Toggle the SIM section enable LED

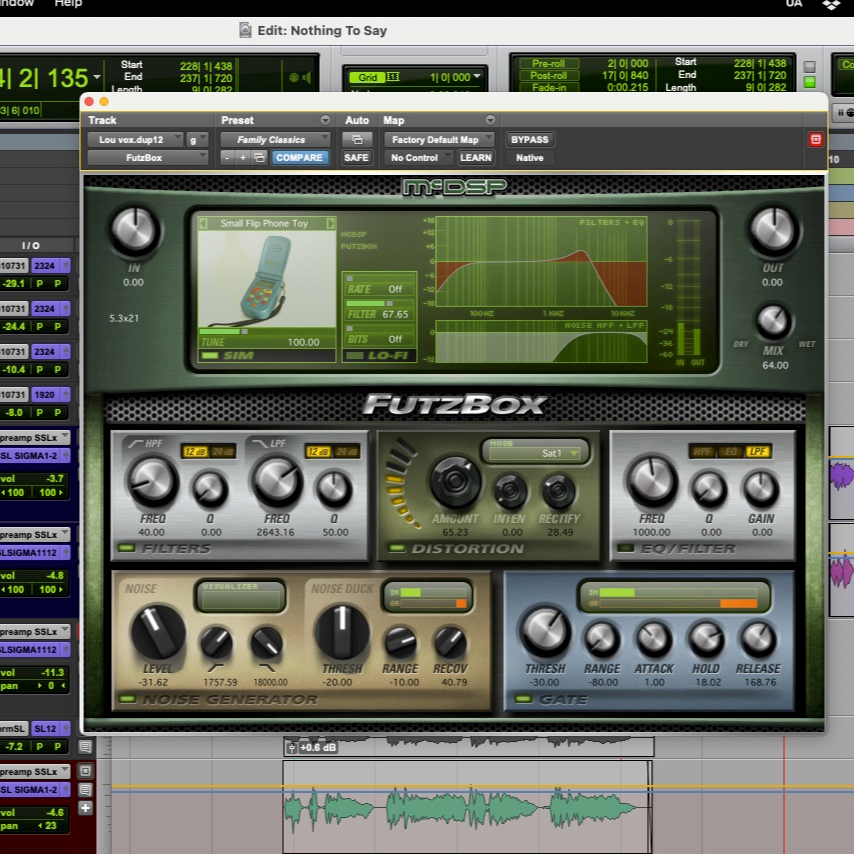pos(210,356)
